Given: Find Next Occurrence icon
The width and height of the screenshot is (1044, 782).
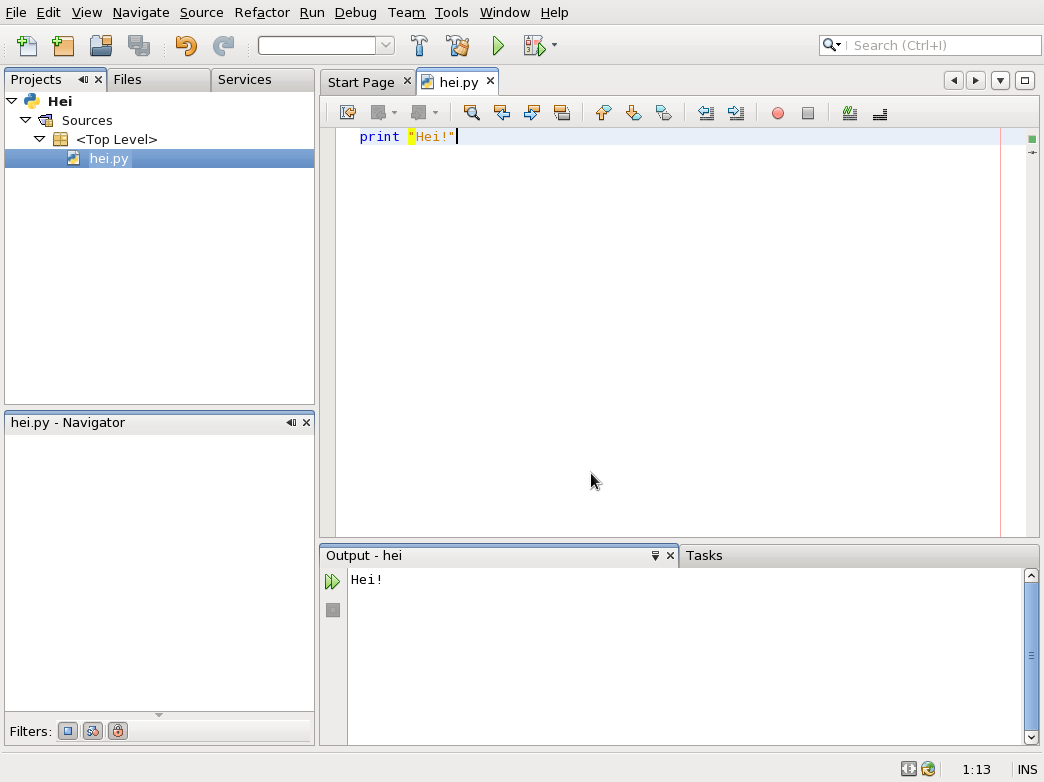Looking at the screenshot, I should pos(531,113).
